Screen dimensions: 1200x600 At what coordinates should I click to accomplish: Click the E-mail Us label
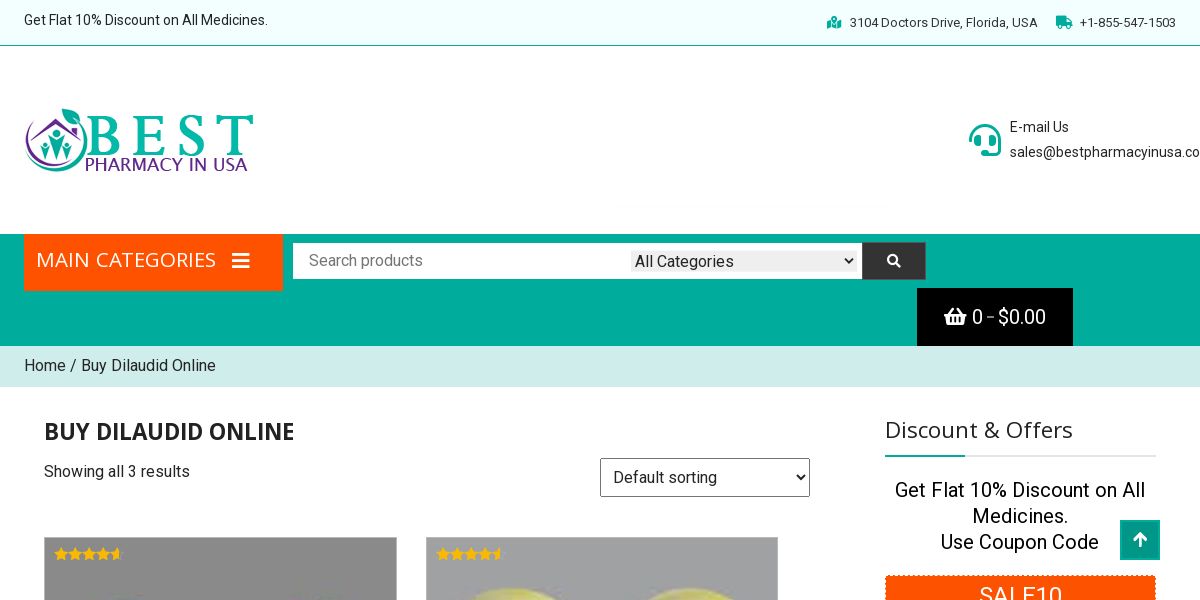[1039, 127]
